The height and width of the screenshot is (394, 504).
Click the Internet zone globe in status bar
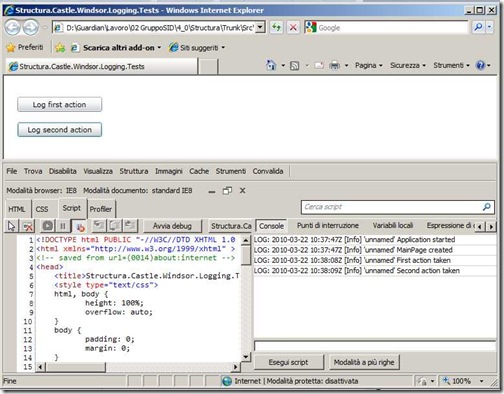coord(227,381)
